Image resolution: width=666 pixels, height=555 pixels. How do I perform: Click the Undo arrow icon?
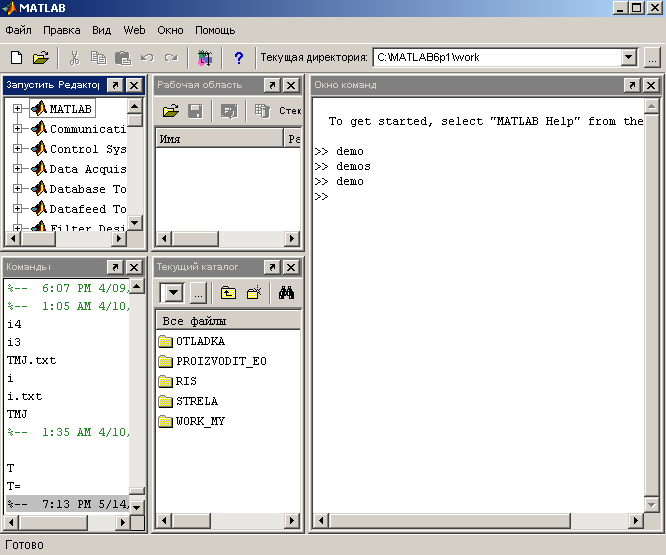[147, 57]
